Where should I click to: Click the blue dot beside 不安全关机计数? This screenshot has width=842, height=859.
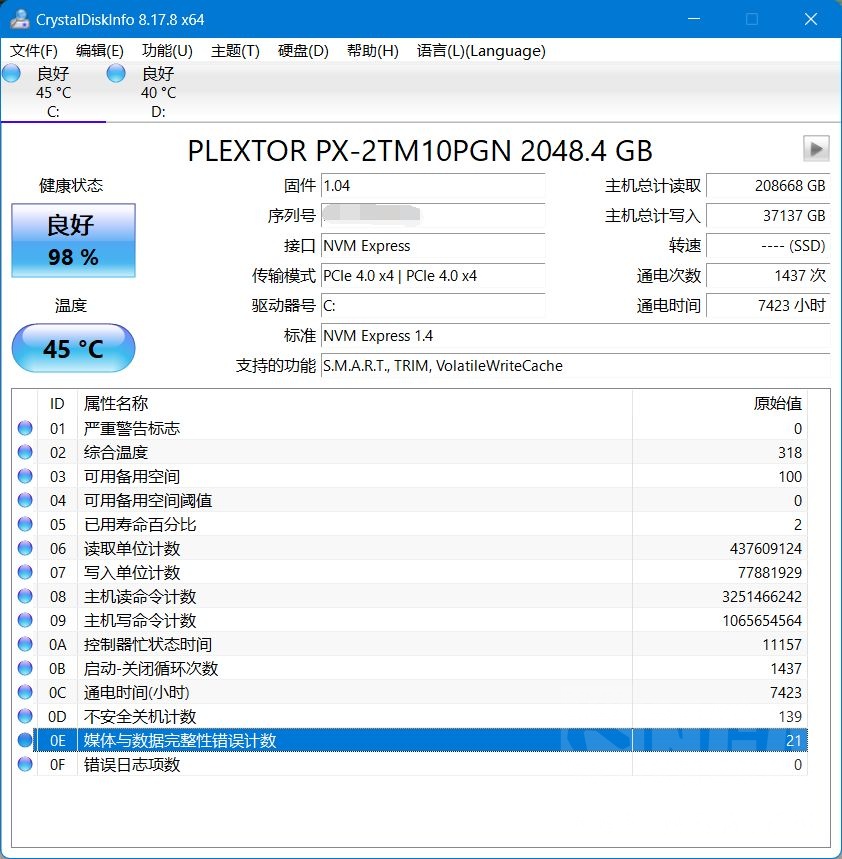click(x=25, y=716)
